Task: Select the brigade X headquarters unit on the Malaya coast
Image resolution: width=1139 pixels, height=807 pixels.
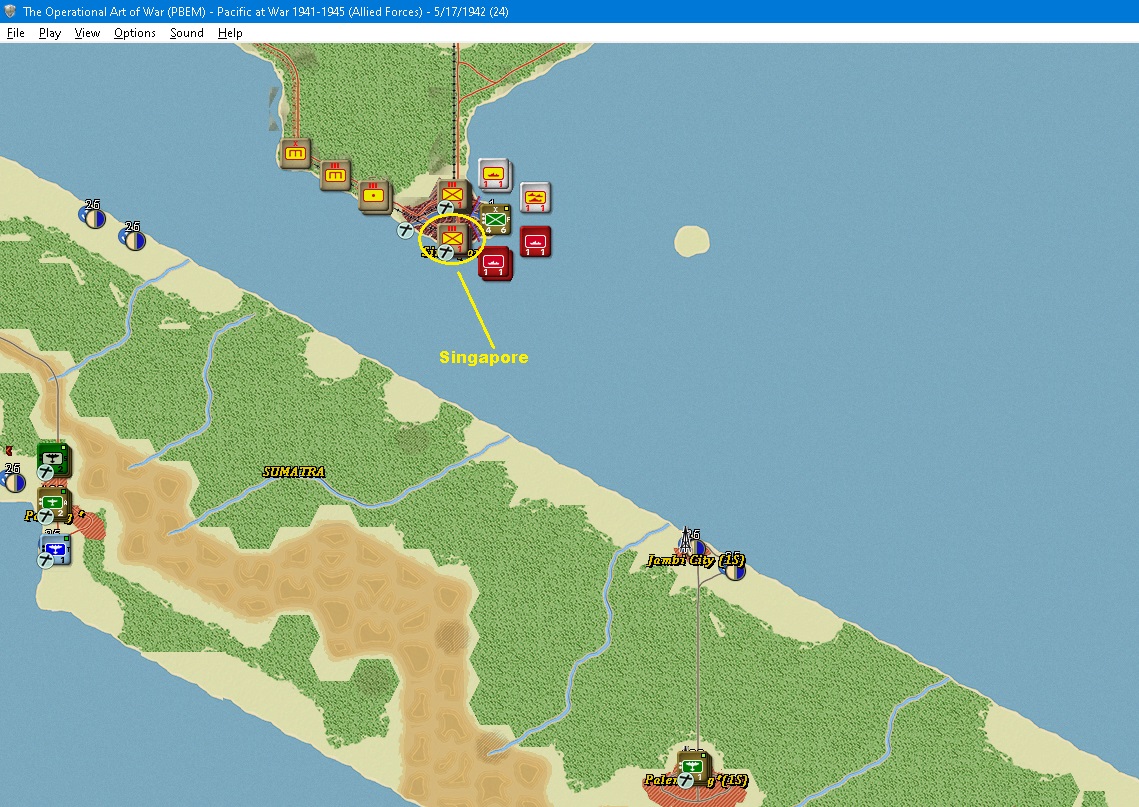Action: click(296, 153)
